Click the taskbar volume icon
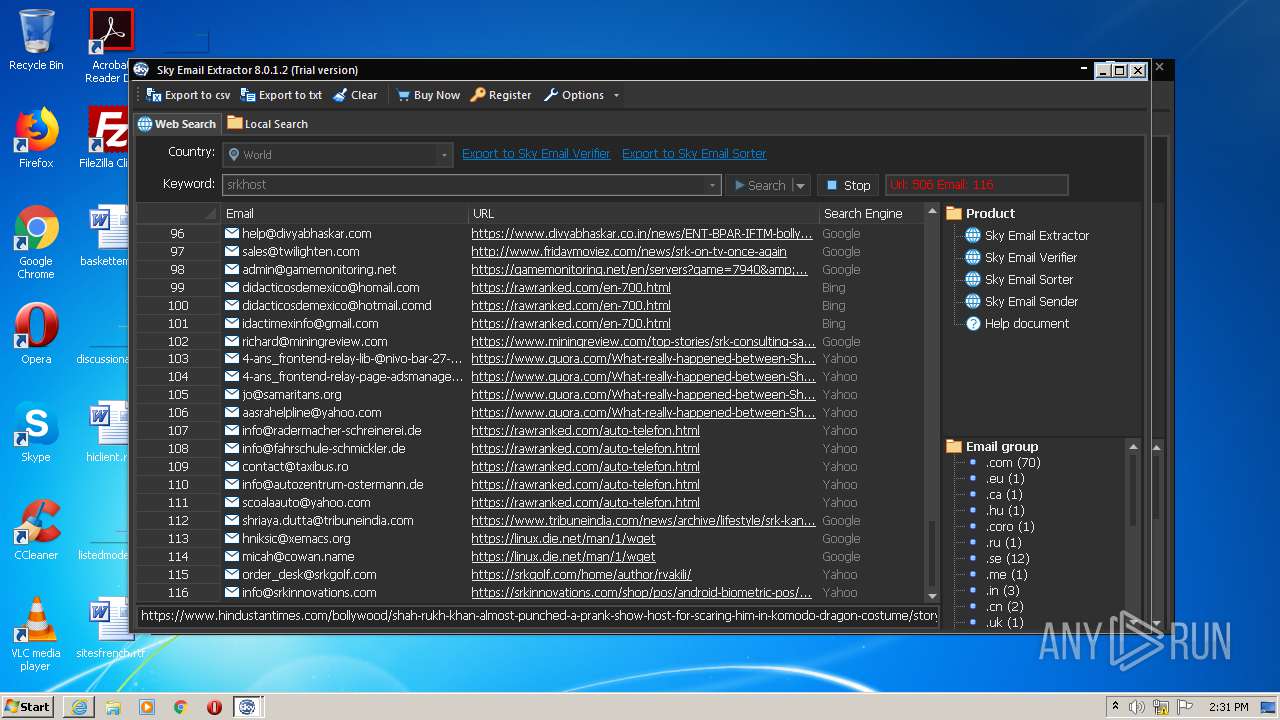The image size is (1280, 720). click(x=1137, y=707)
